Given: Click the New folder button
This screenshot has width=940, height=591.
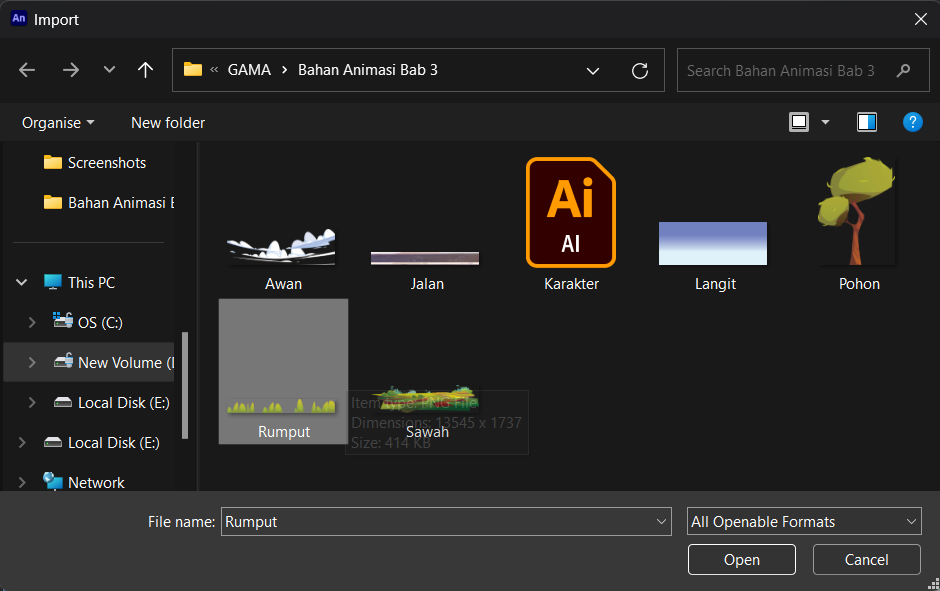Looking at the screenshot, I should [x=168, y=123].
